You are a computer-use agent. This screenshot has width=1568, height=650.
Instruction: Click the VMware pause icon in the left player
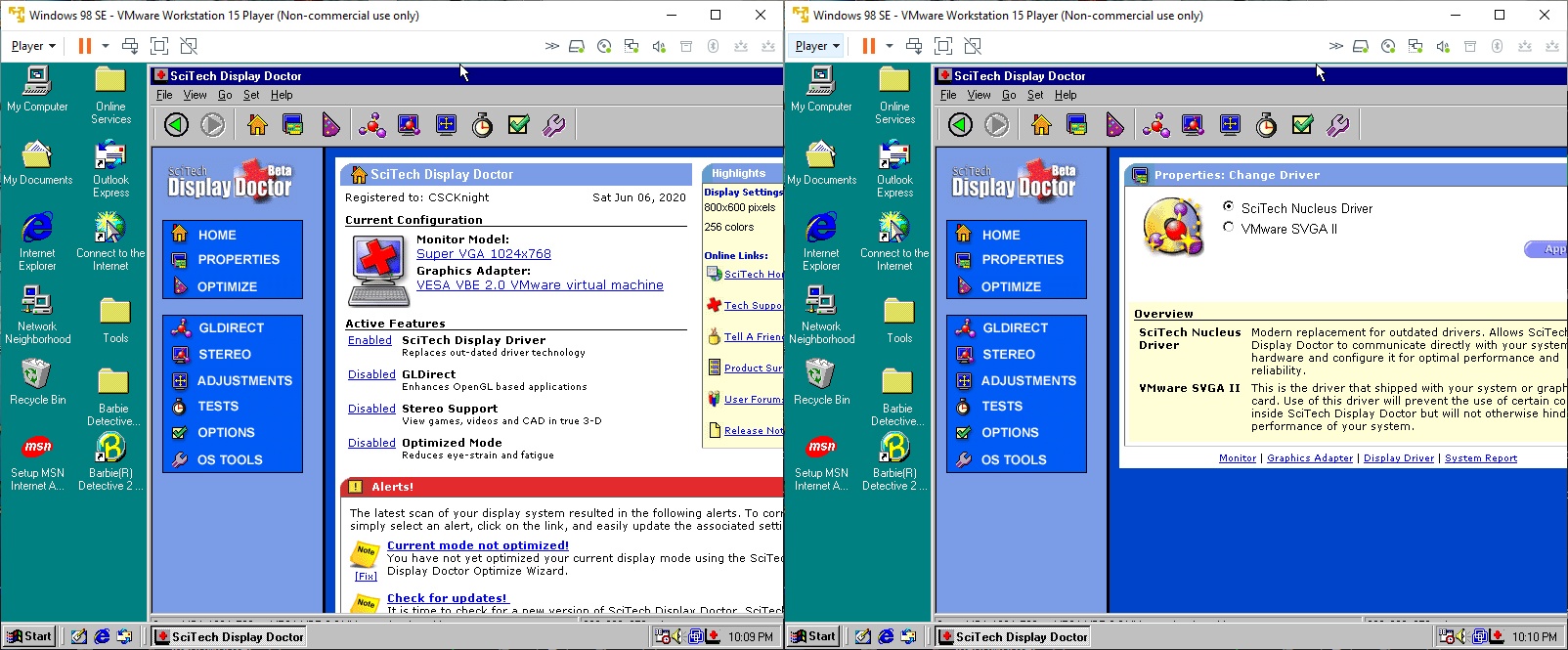point(85,46)
